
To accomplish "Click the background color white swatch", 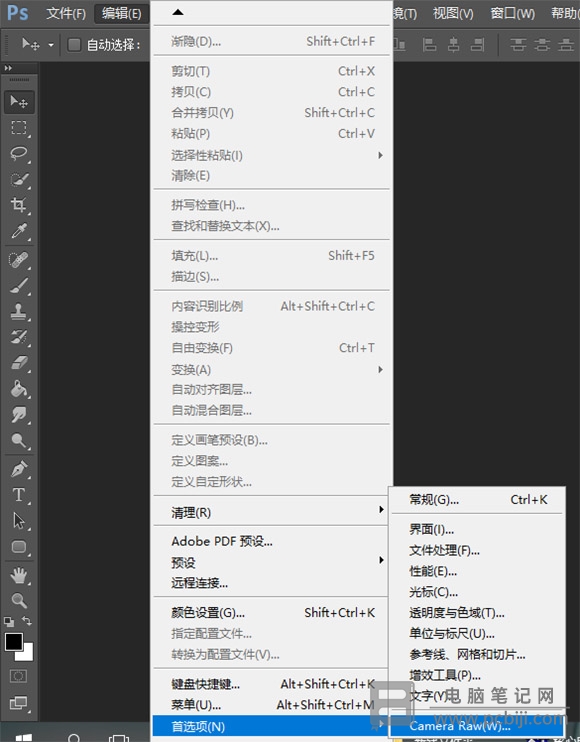I will 27,655.
